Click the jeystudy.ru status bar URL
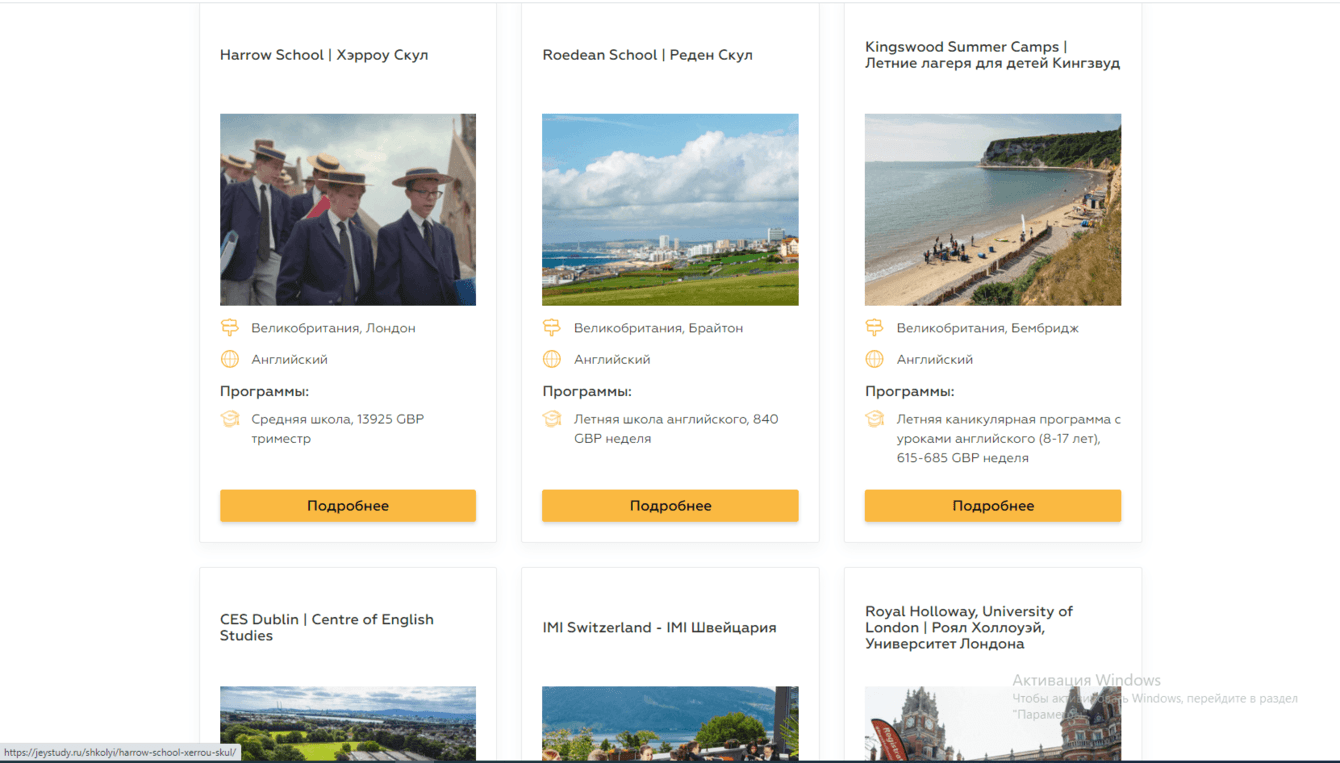1340x763 pixels. pos(120,753)
